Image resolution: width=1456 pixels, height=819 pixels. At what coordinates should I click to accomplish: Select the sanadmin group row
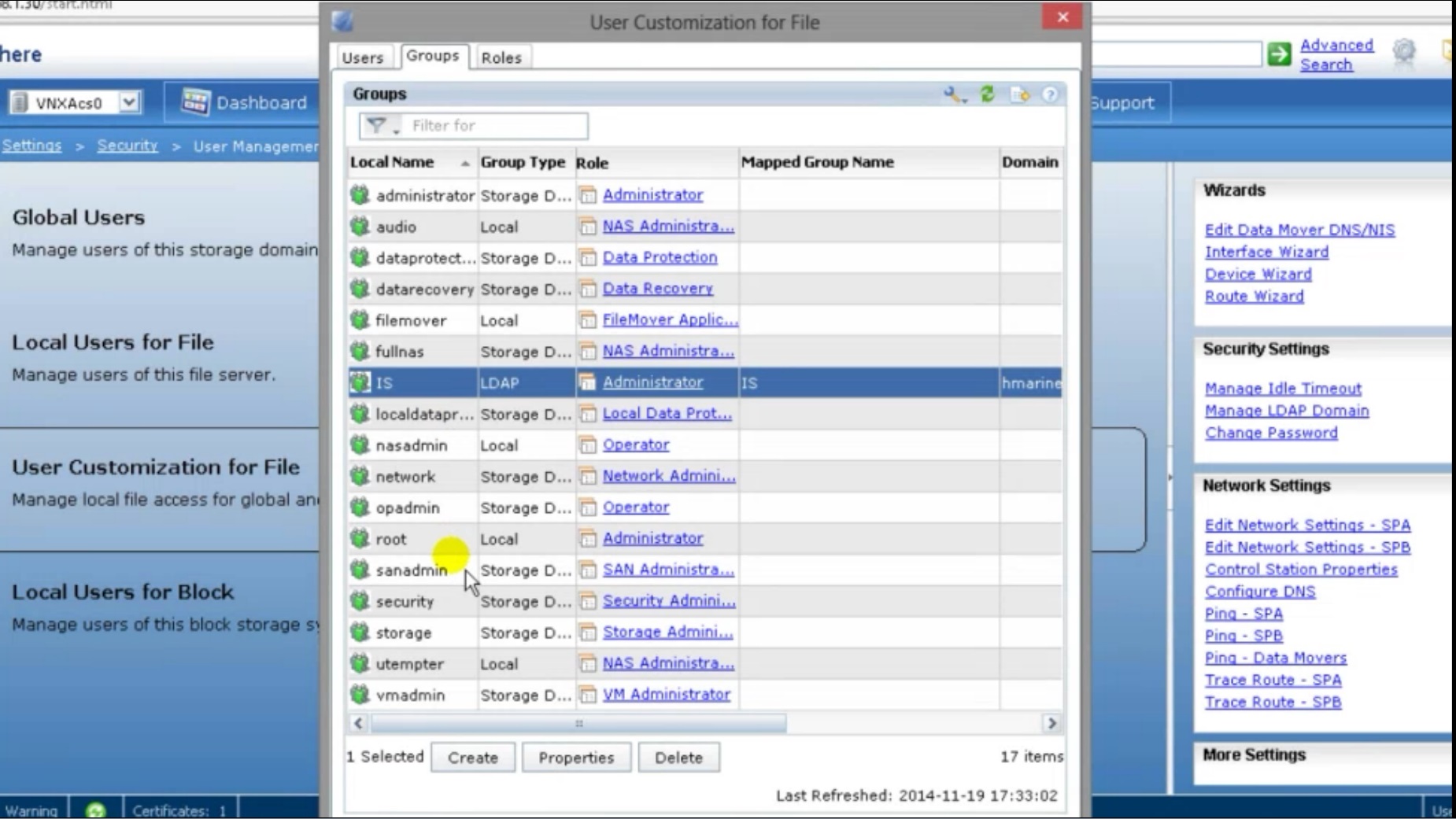tap(705, 570)
